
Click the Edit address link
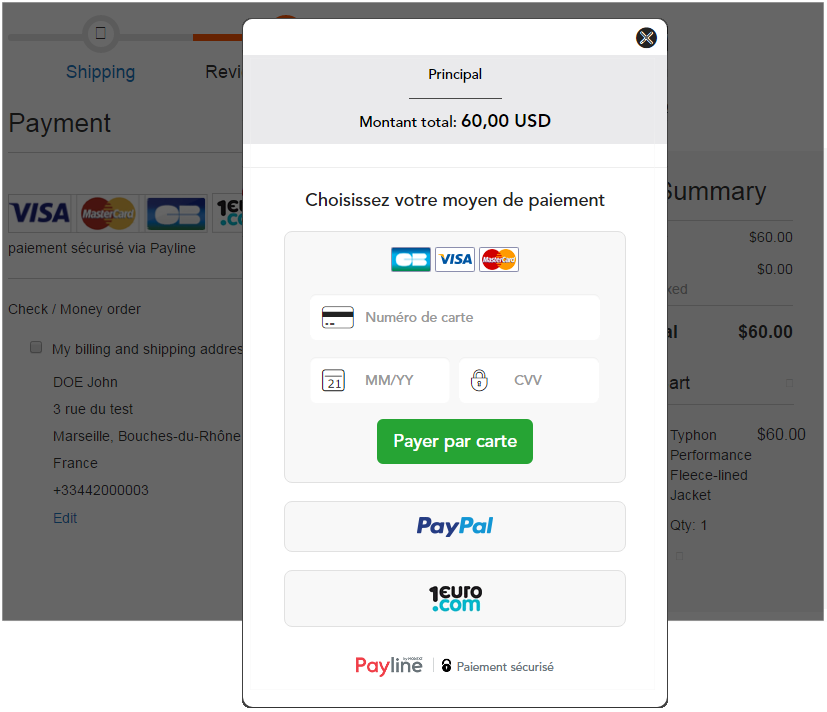coord(65,518)
